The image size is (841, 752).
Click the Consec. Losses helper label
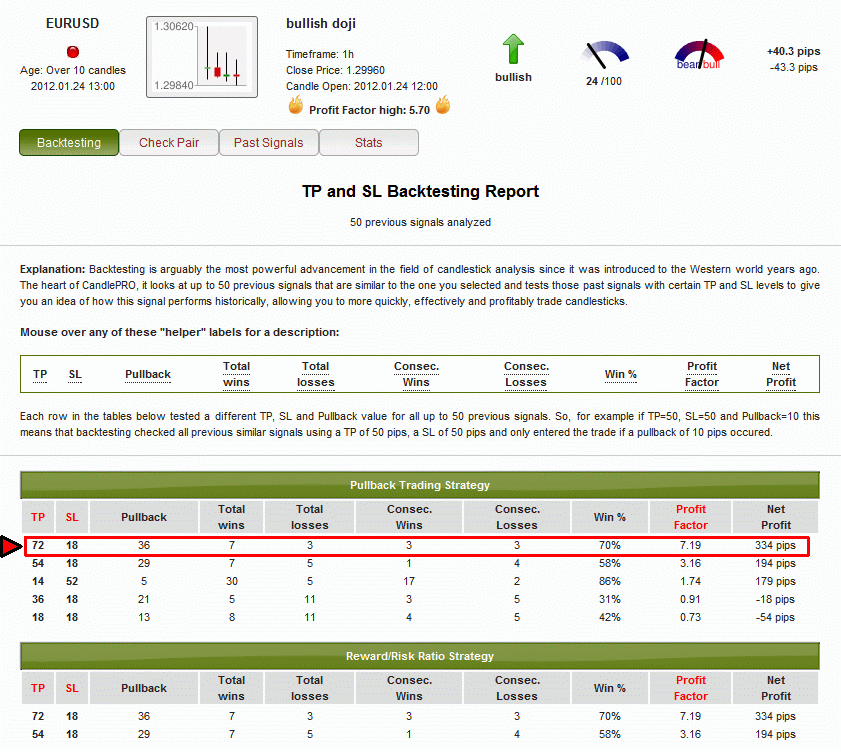526,374
